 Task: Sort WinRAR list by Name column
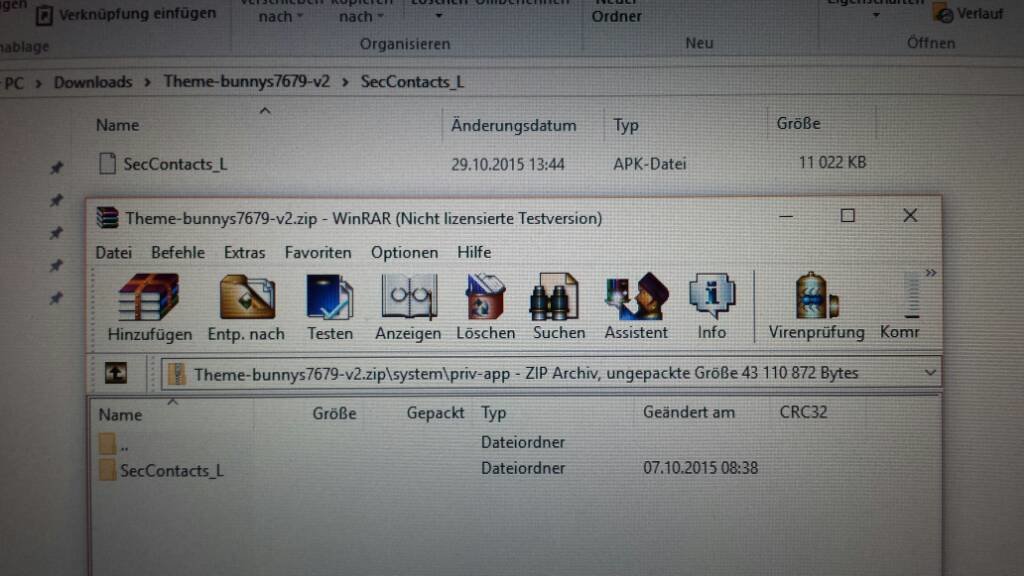[x=120, y=415]
